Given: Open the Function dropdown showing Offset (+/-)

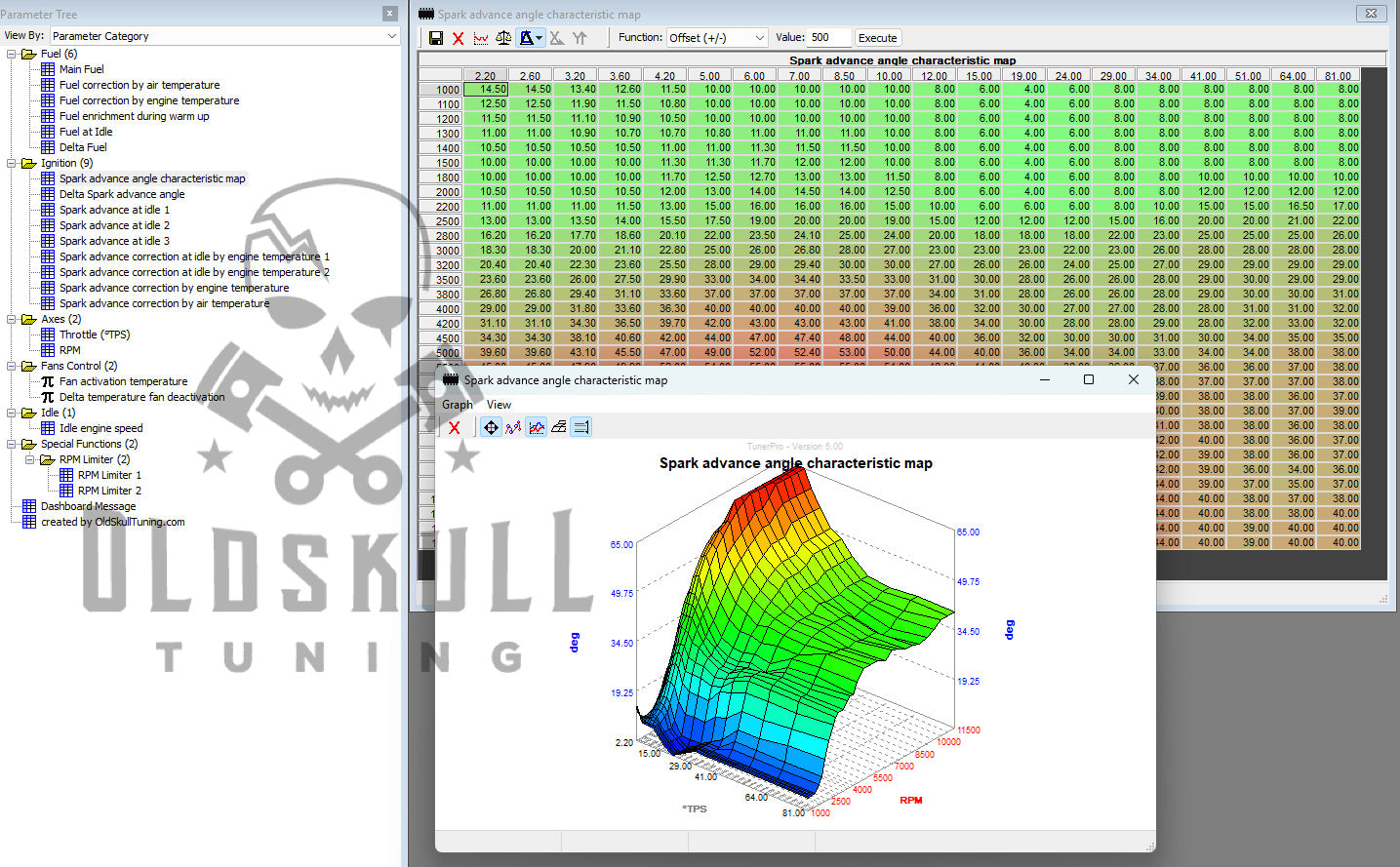Looking at the screenshot, I should pos(717,38).
